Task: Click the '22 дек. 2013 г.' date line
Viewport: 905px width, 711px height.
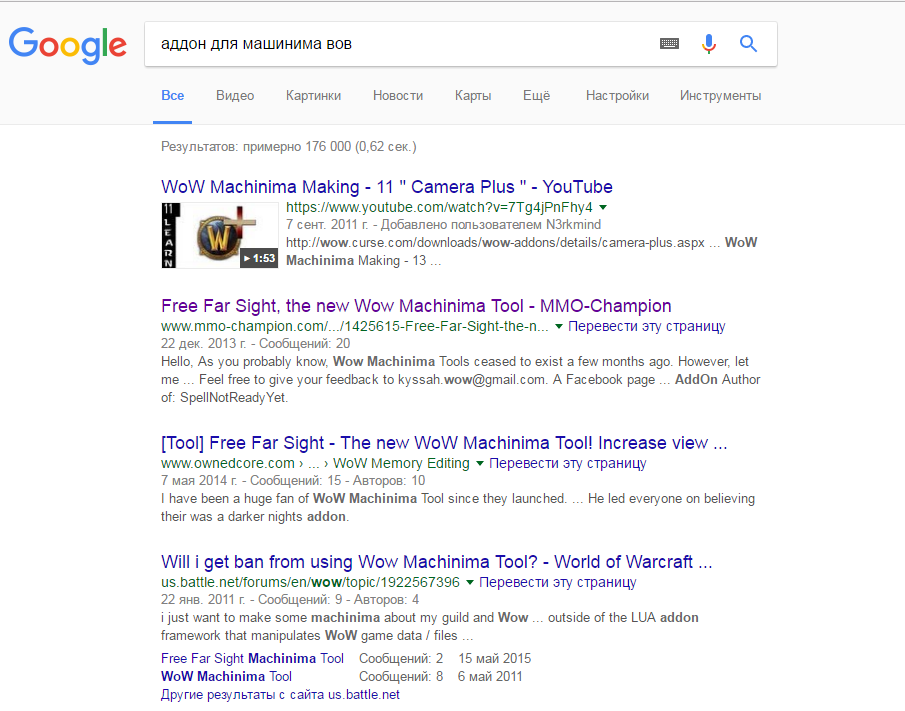Action: pyautogui.click(x=256, y=344)
